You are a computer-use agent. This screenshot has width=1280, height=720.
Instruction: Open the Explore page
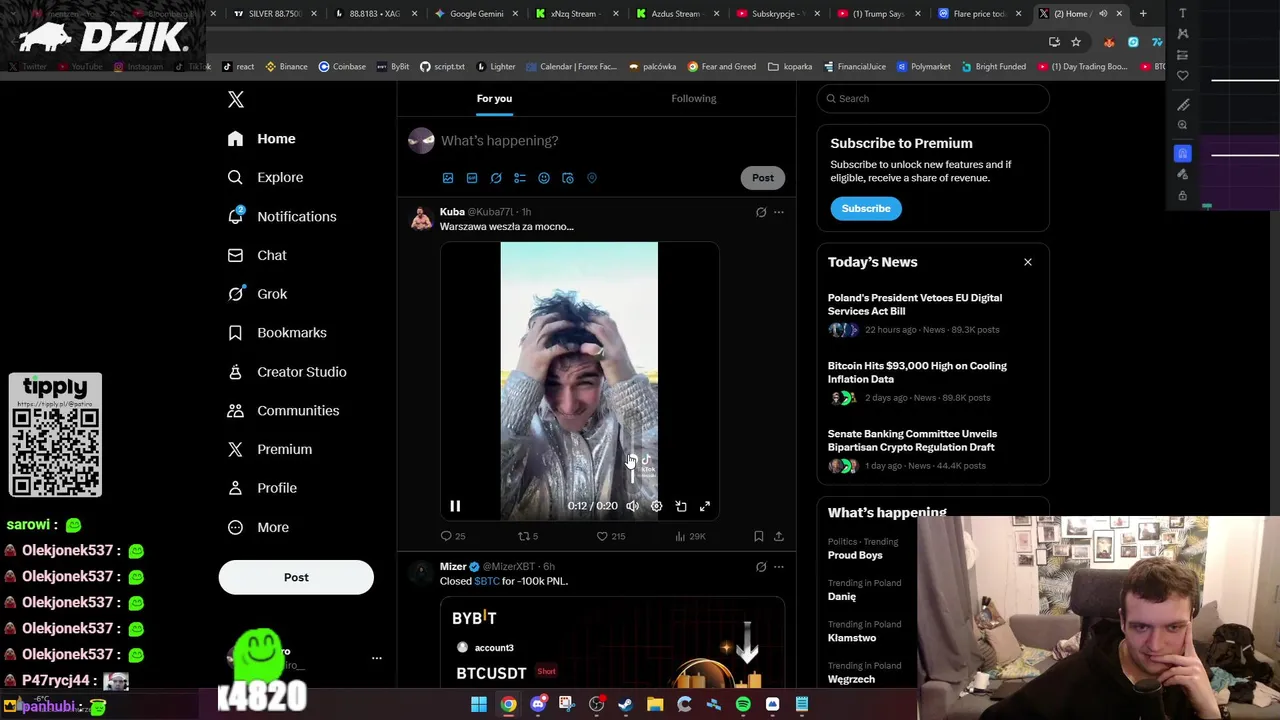[265, 177]
